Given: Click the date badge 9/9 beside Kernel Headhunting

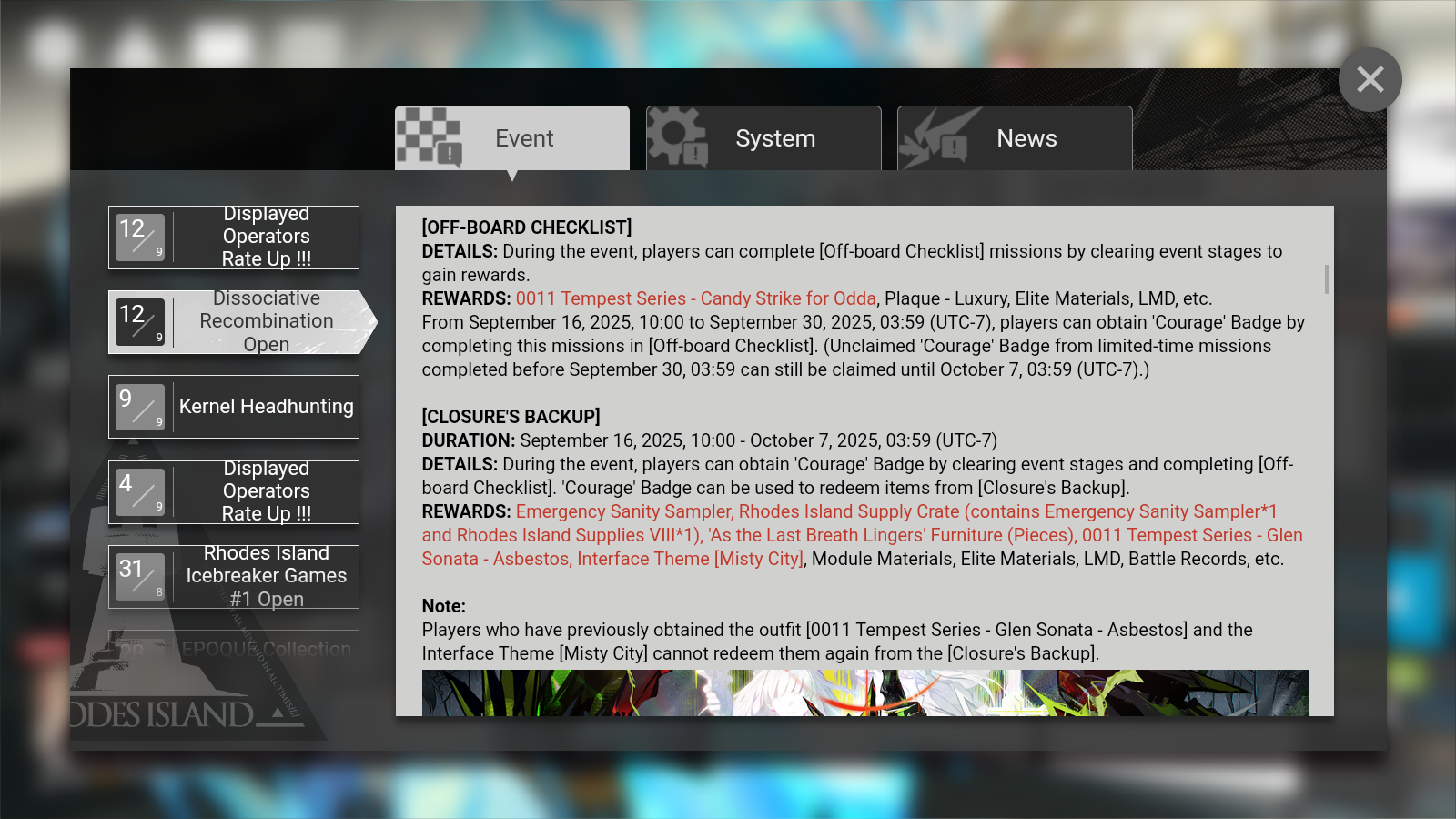Looking at the screenshot, I should [140, 407].
